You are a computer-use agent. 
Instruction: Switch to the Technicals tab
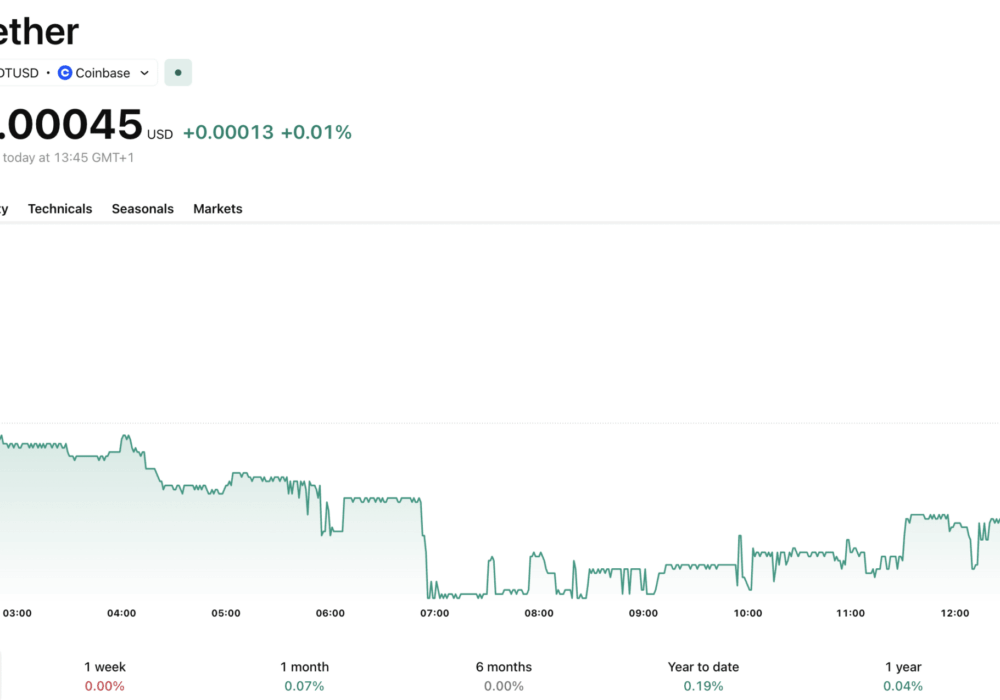[60, 209]
